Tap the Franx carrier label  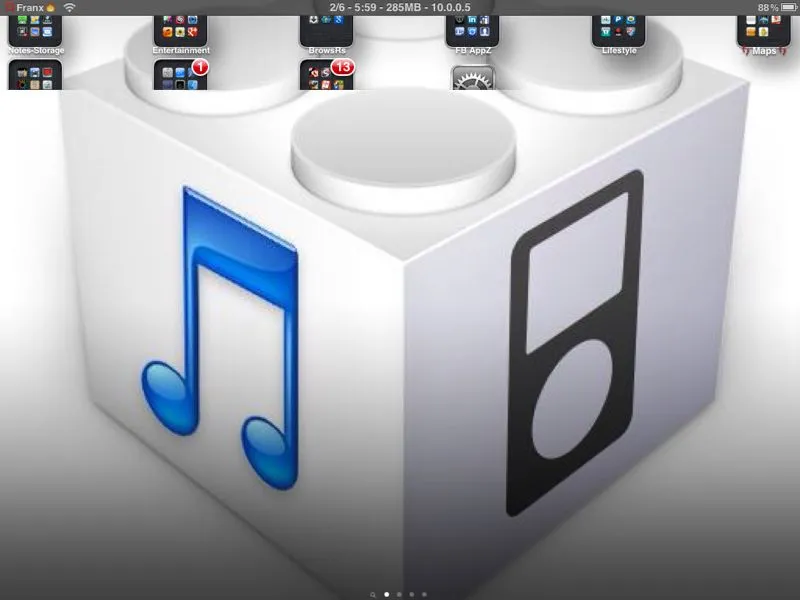point(30,7)
